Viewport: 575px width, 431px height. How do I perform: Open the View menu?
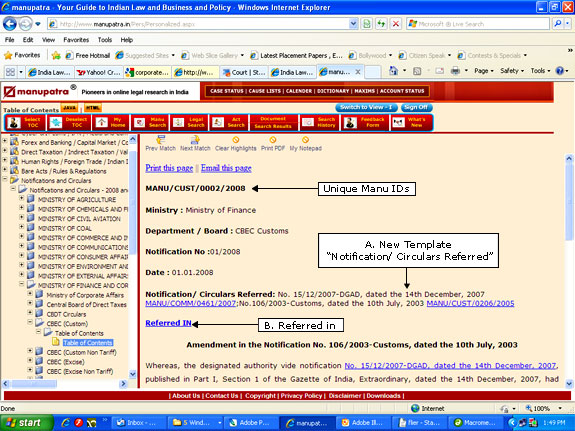48,40
